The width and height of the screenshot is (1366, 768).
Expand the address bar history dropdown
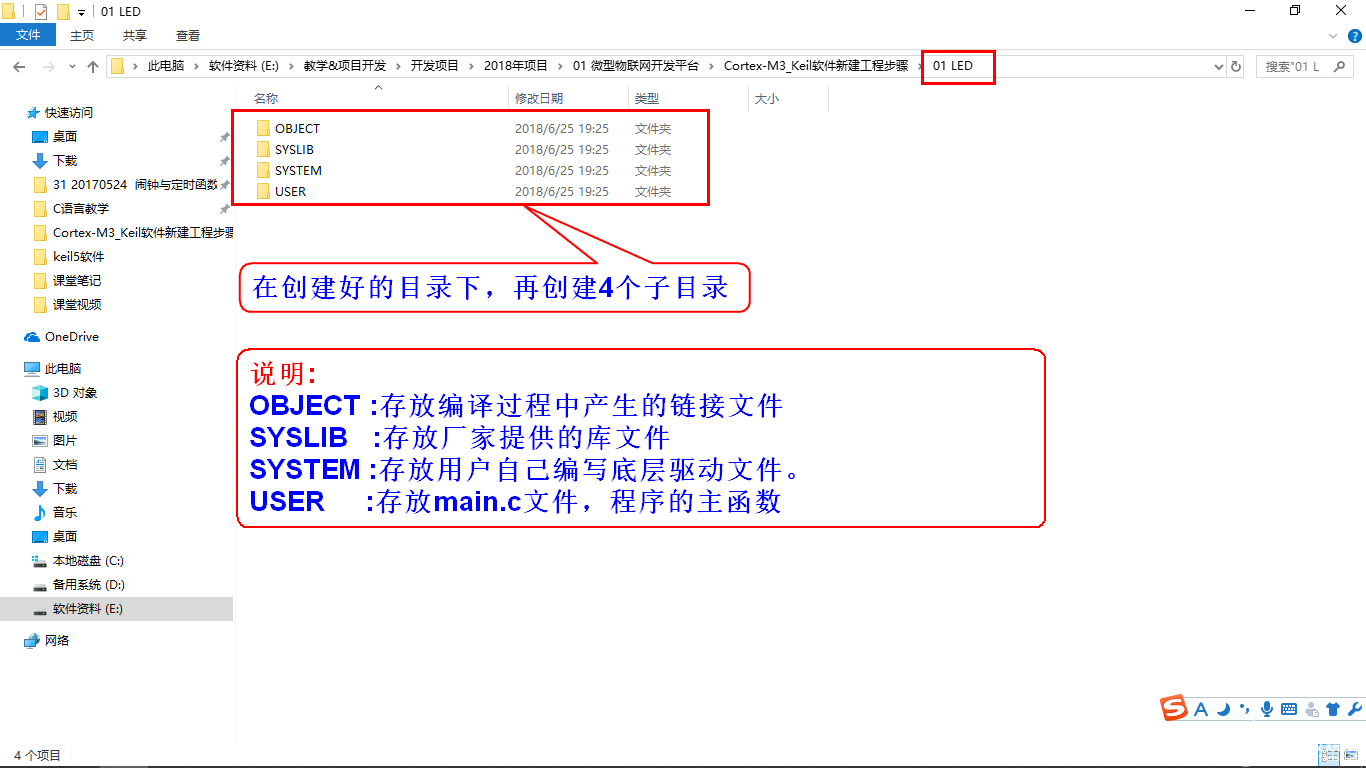click(x=1218, y=66)
